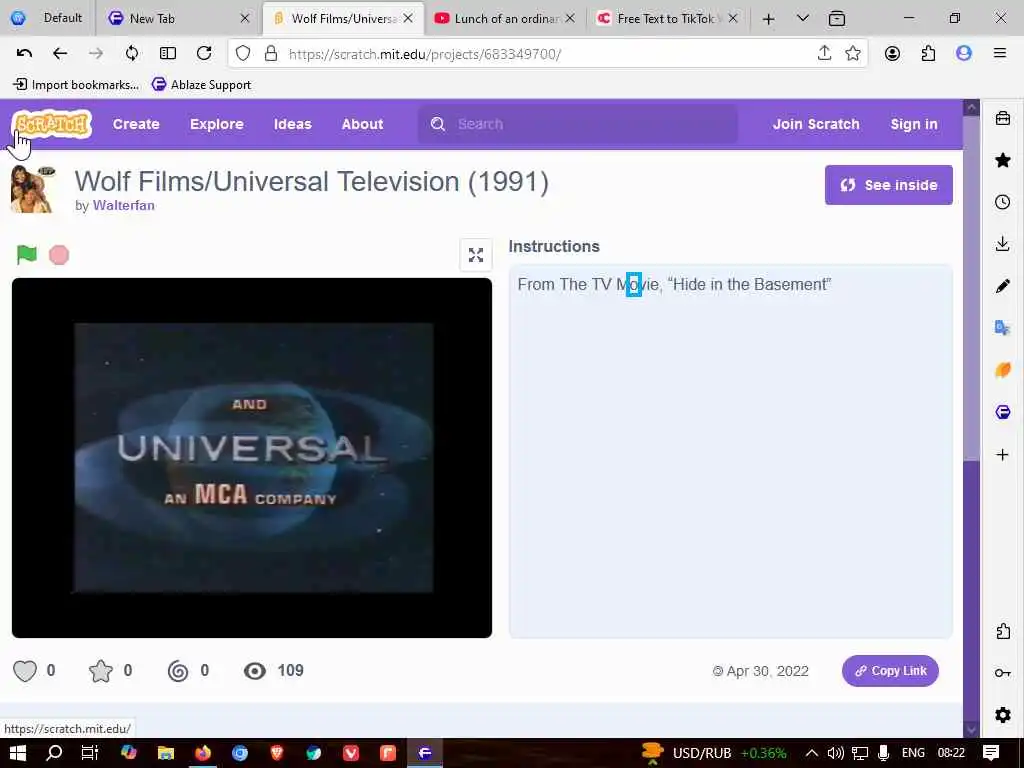Click Join Scratch link
Screen dimensions: 1024x768
816,124
